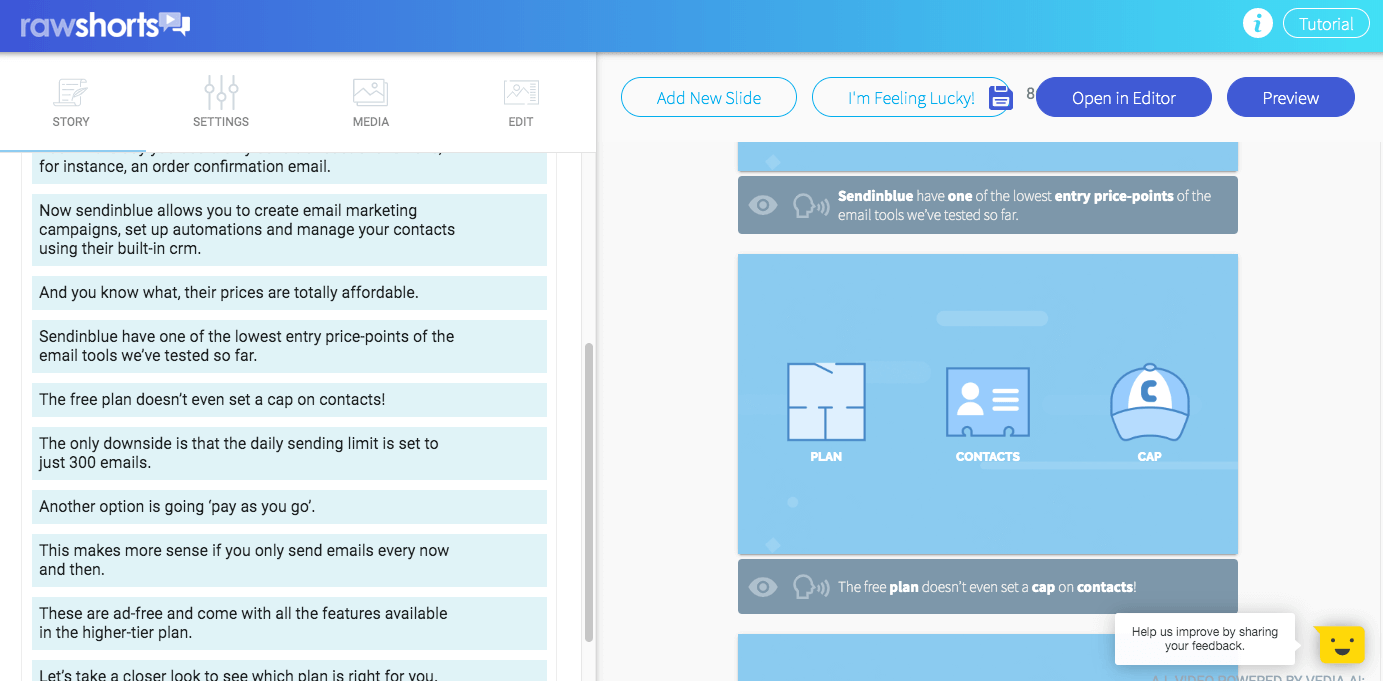This screenshot has height=681, width=1383.
Task: Select story line 'This makes more sense if'
Action: 289,560
